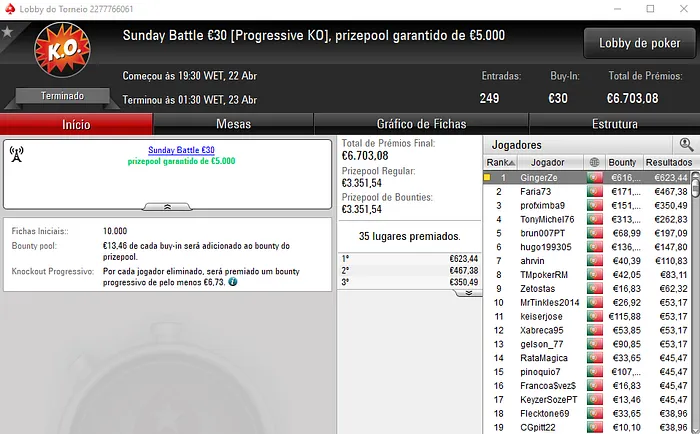Click the PokerStars spade logo in the title bar
The image size is (700, 434).
click(9, 8)
